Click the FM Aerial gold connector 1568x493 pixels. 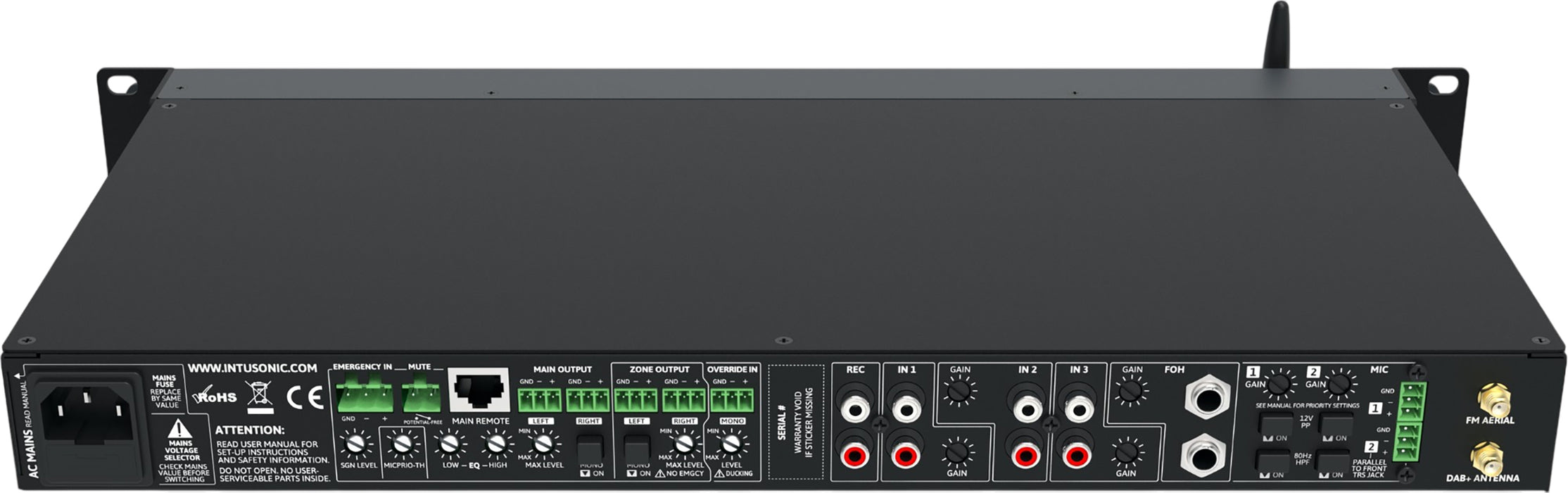point(1488,400)
